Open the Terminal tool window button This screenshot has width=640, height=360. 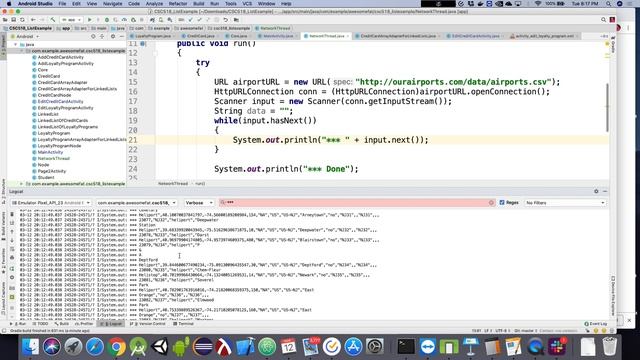coord(183,324)
